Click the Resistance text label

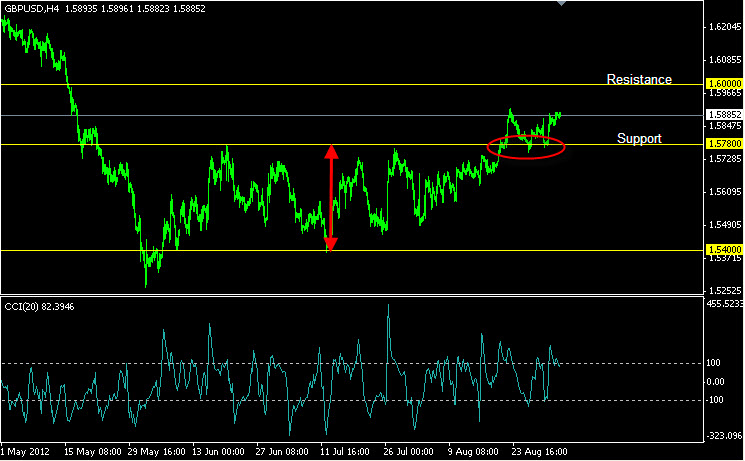(x=639, y=79)
